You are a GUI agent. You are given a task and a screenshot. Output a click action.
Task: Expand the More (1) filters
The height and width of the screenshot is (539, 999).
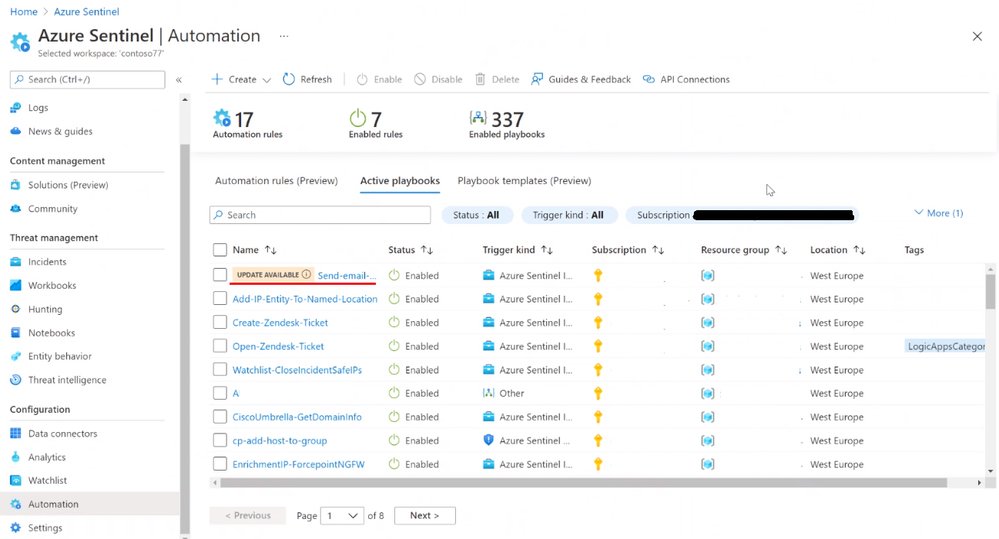[x=938, y=213]
